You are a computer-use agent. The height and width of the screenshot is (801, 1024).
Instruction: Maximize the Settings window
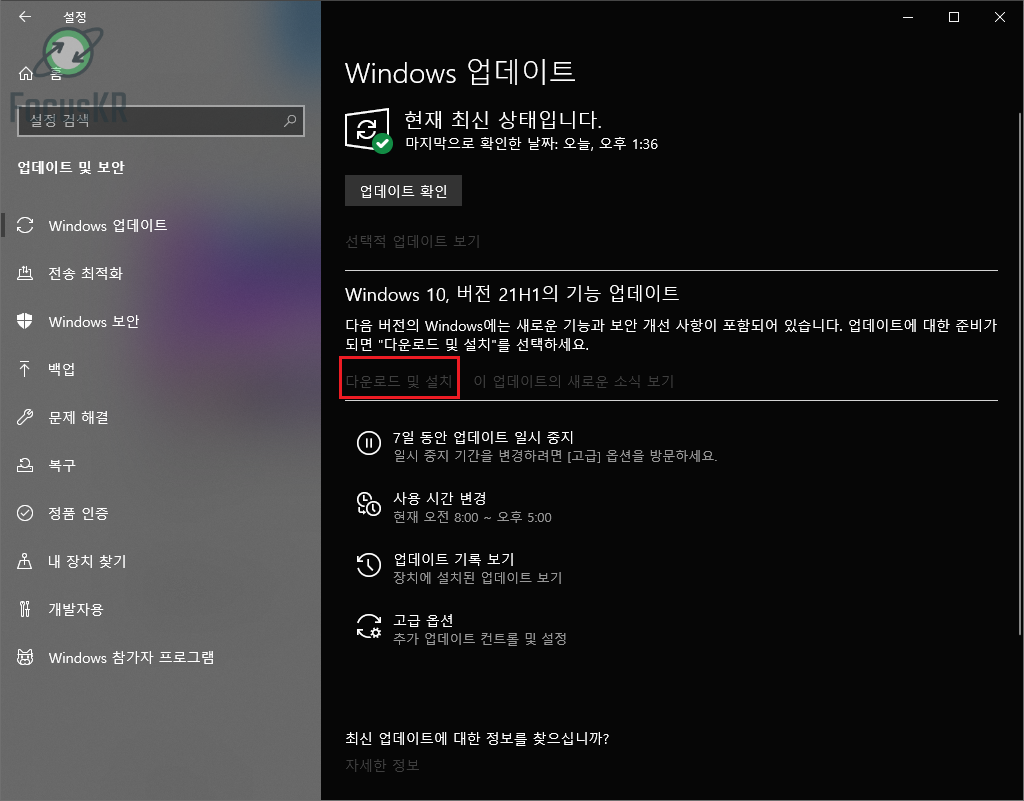tap(954, 18)
